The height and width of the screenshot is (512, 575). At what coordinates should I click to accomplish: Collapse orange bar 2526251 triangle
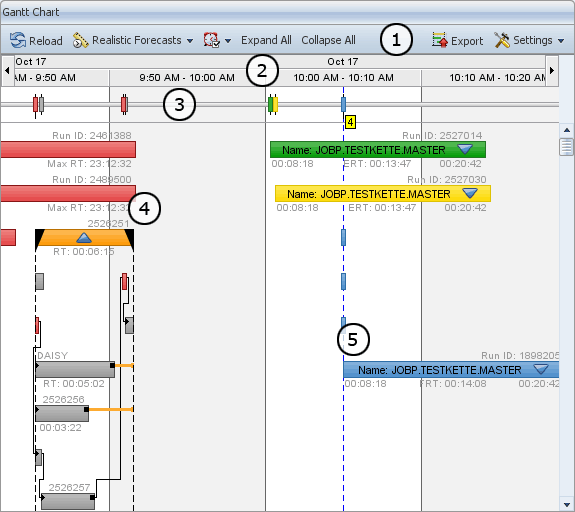84,238
